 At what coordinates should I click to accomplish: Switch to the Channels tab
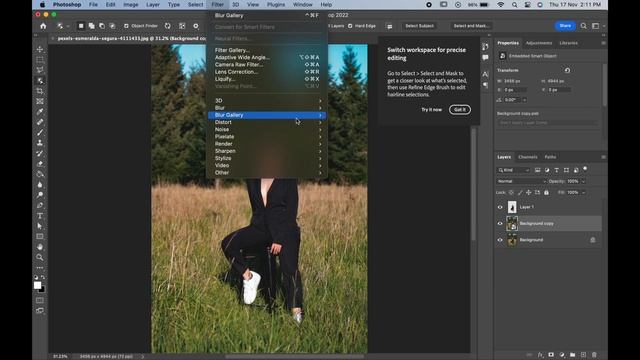(x=527, y=157)
